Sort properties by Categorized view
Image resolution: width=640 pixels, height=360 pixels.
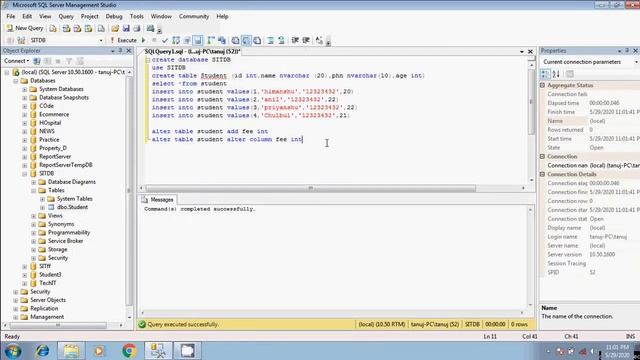(545, 74)
